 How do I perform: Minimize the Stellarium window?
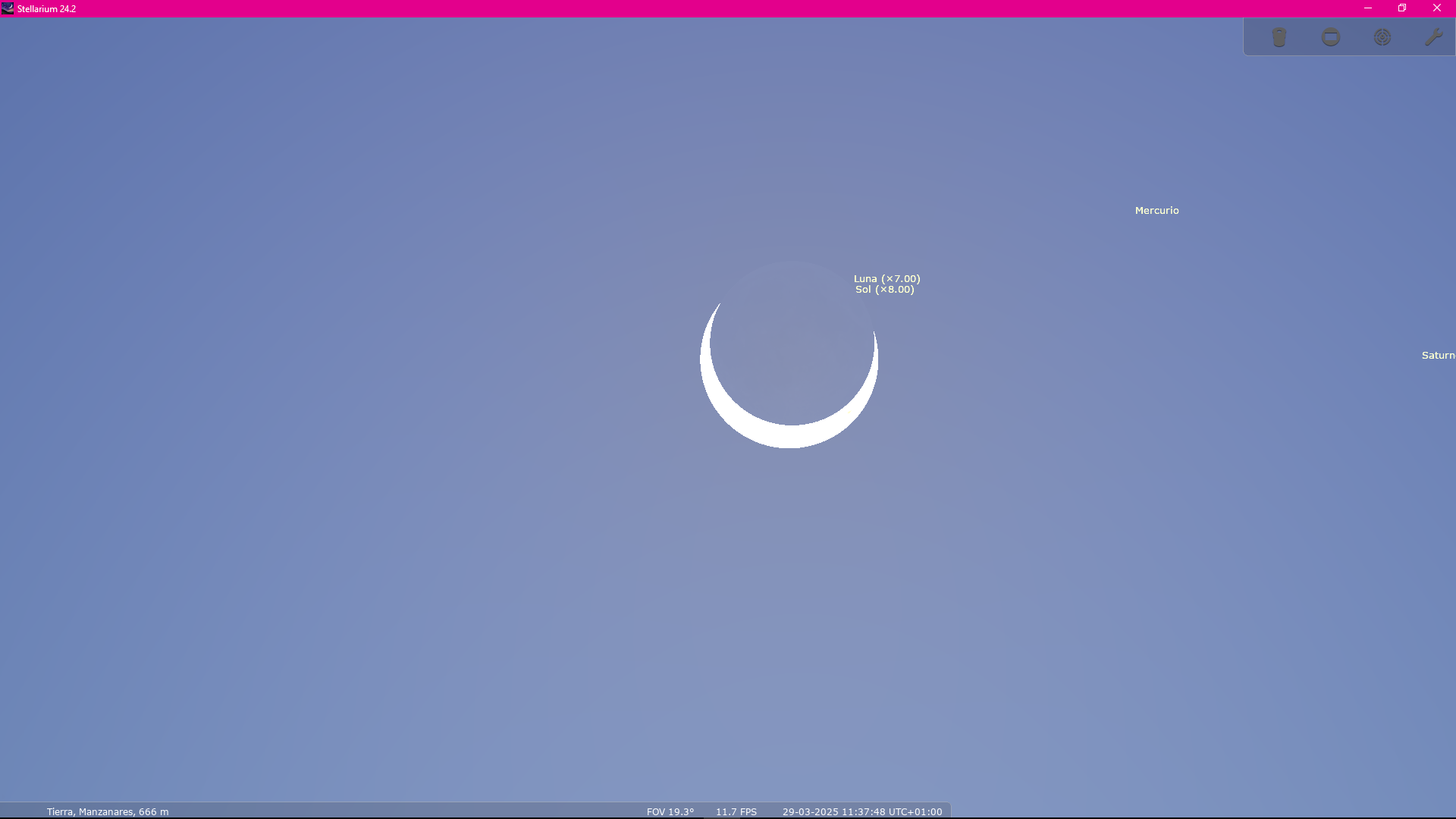point(1368,8)
